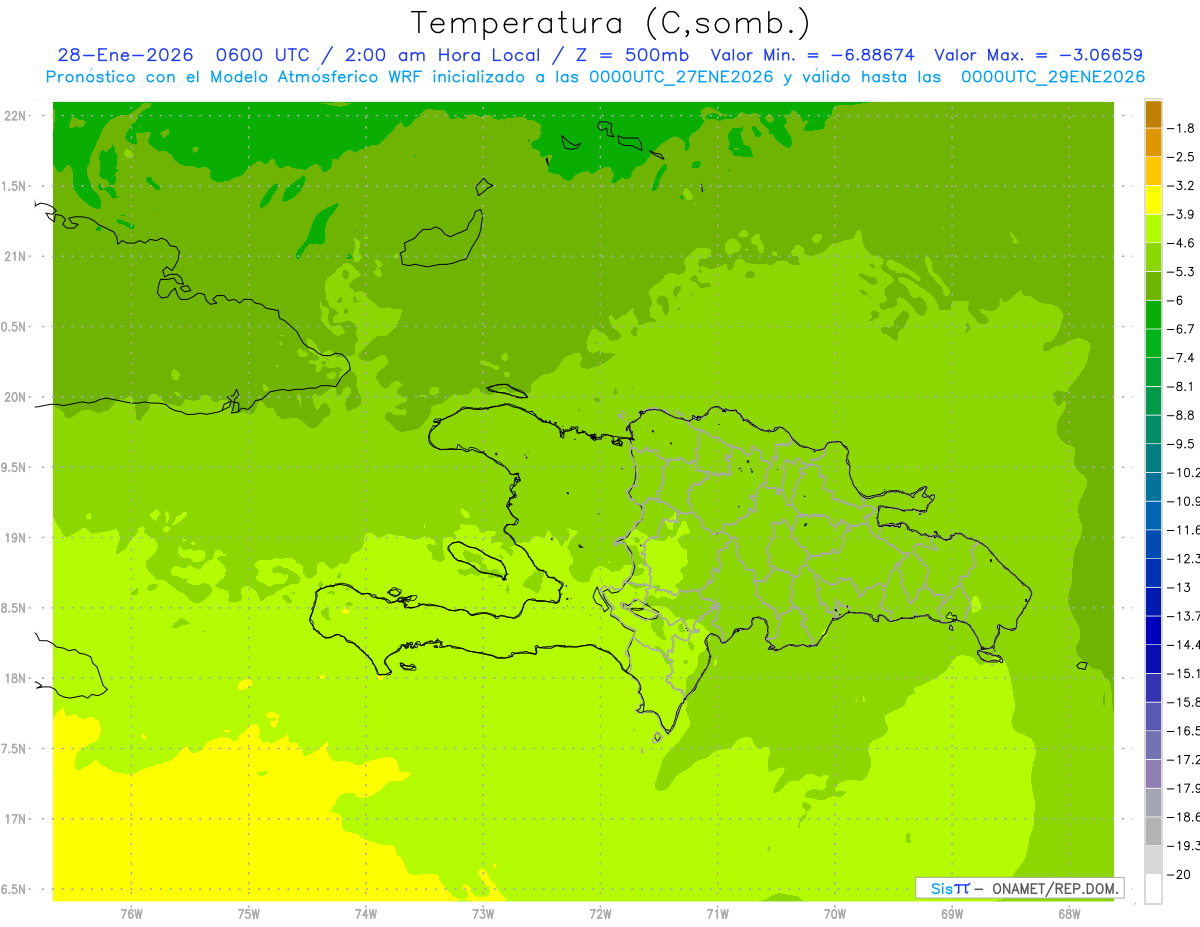Pick the teal swatch between -9.5 and -10.2
Screen dimensions: 1200x927
coord(1153,458)
